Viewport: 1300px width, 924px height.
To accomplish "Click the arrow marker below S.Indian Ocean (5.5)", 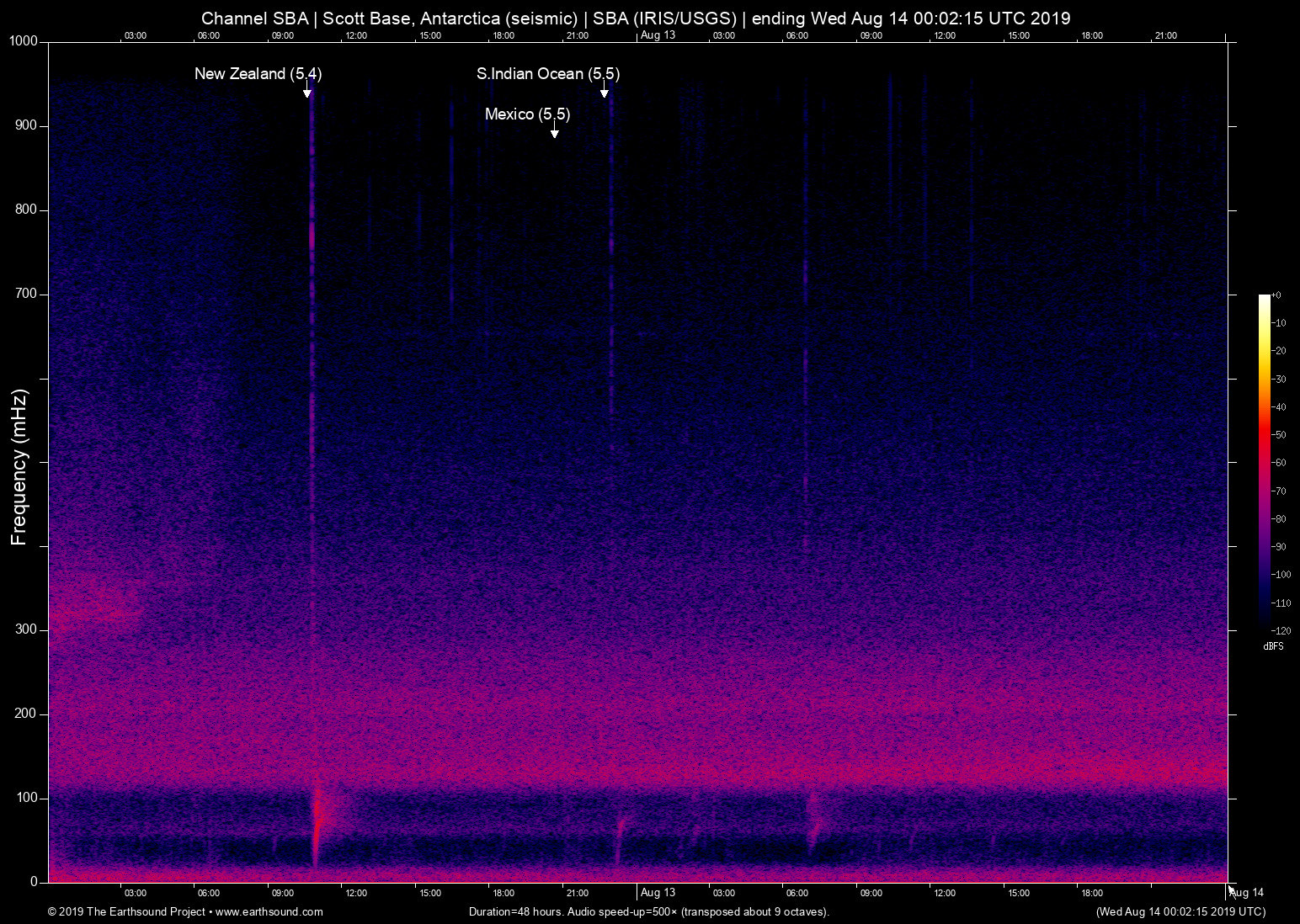I will coord(604,92).
